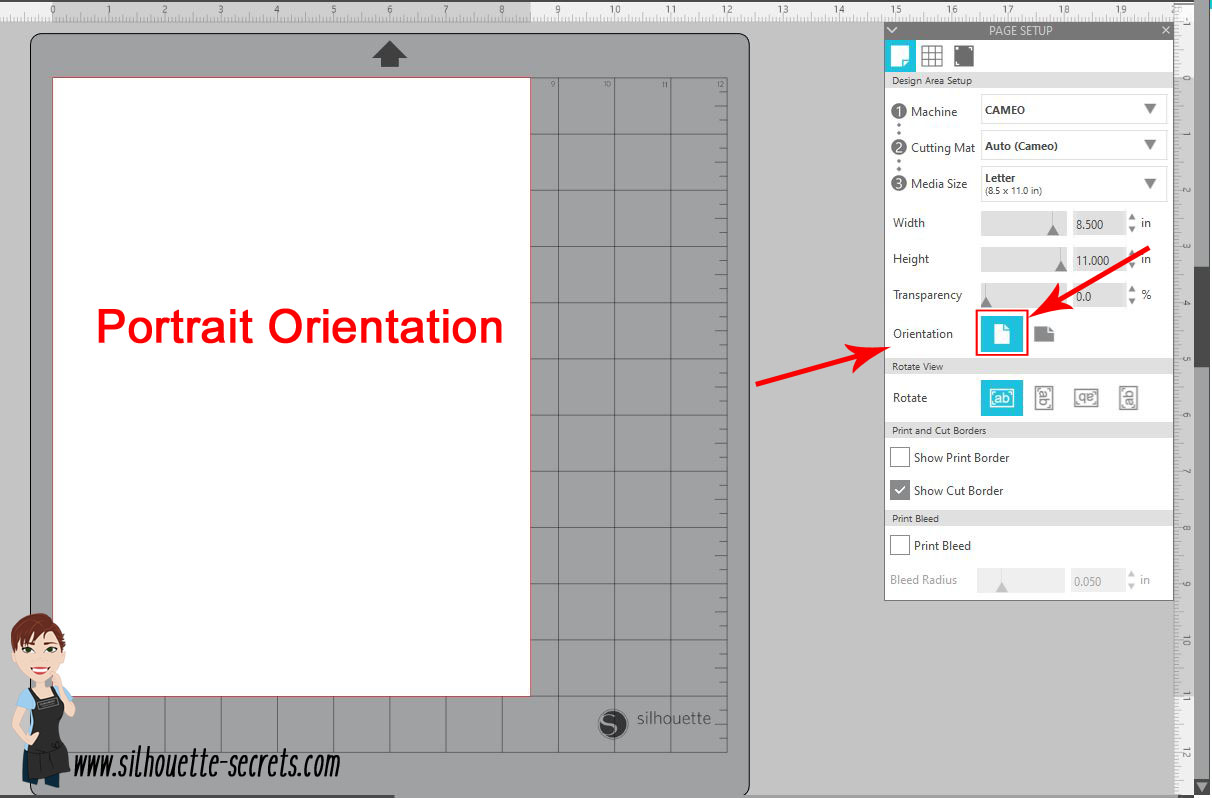Open Registration Marks settings icon
Screen dimensions: 1212x798
pyautogui.click(x=963, y=56)
